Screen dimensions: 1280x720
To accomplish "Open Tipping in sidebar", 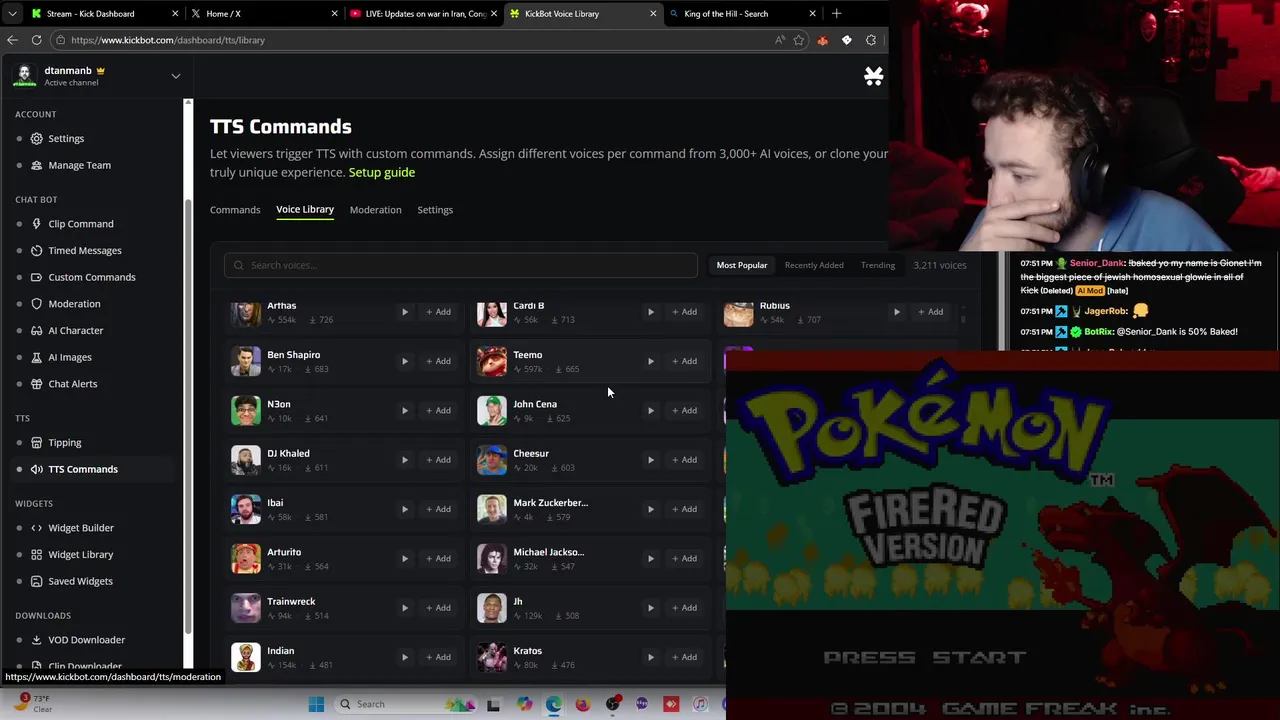I will (65, 443).
